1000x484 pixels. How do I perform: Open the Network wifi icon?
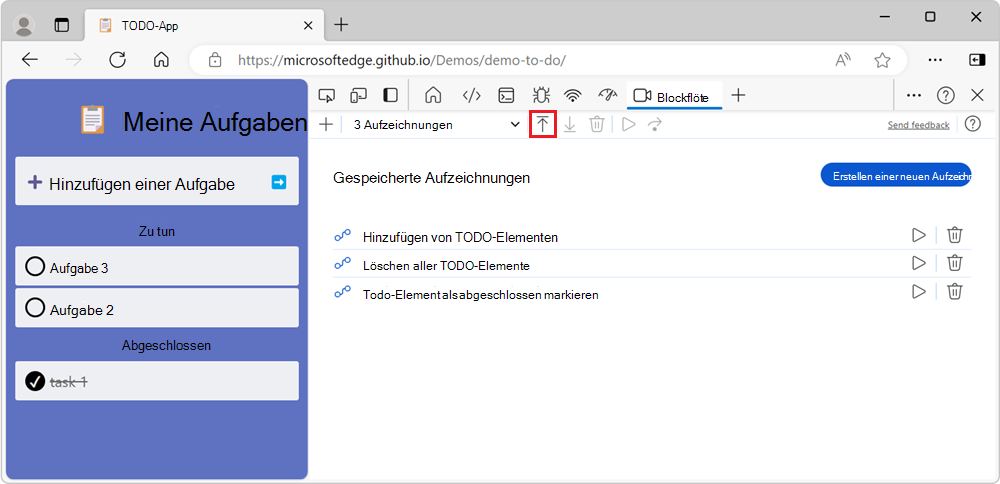pyautogui.click(x=573, y=96)
